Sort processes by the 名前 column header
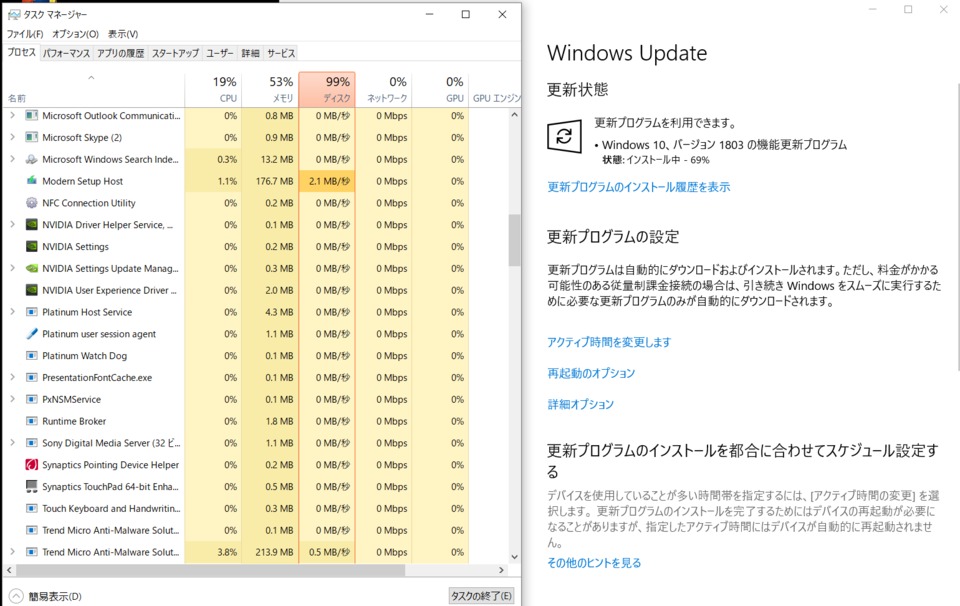This screenshot has height=606, width=960. [93, 89]
